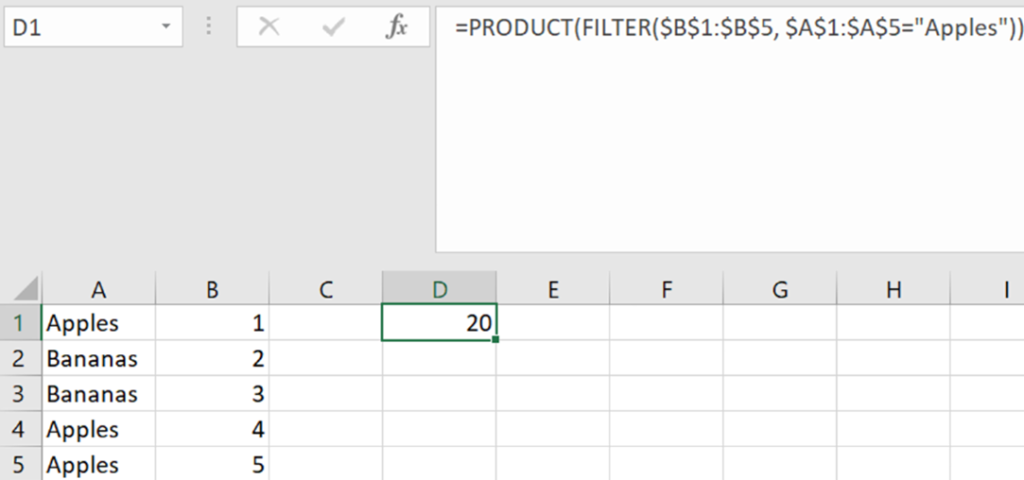Click cell D1 containing 20
The width and height of the screenshot is (1024, 480).
click(439, 323)
